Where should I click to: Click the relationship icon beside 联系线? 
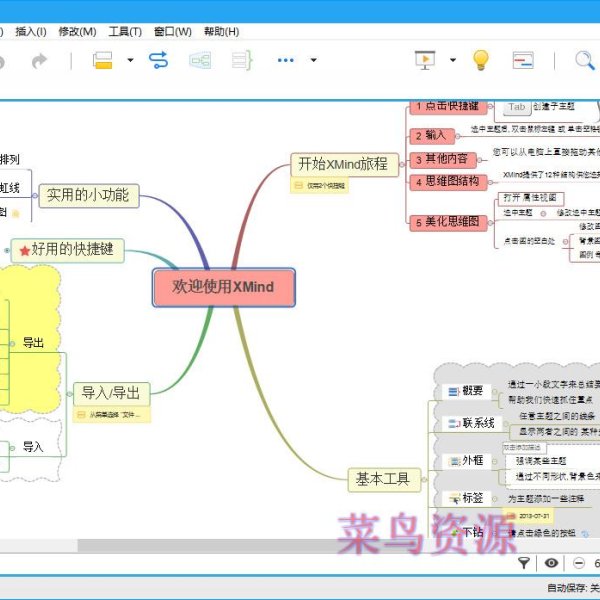tap(454, 424)
